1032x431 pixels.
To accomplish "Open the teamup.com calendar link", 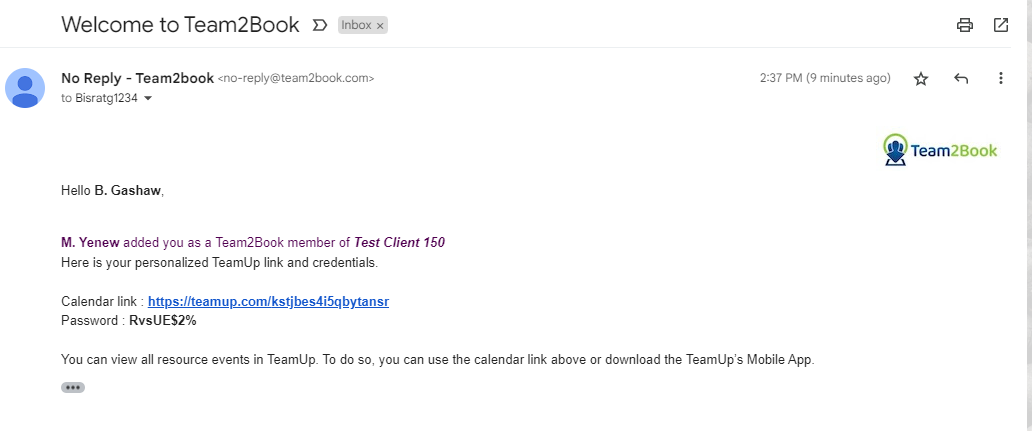I will pos(269,302).
